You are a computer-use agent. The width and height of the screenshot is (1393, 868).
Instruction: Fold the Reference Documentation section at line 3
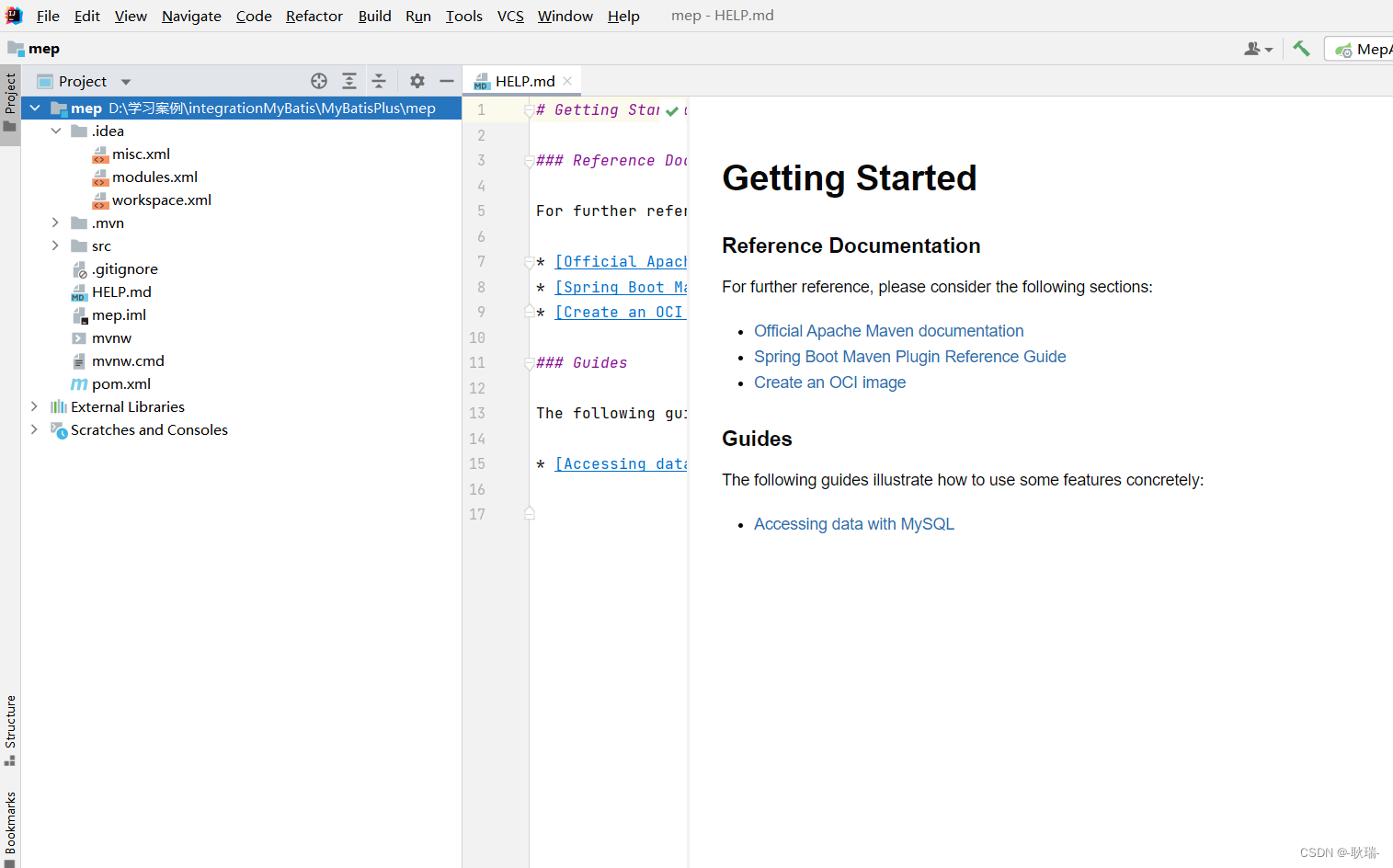[529, 161]
